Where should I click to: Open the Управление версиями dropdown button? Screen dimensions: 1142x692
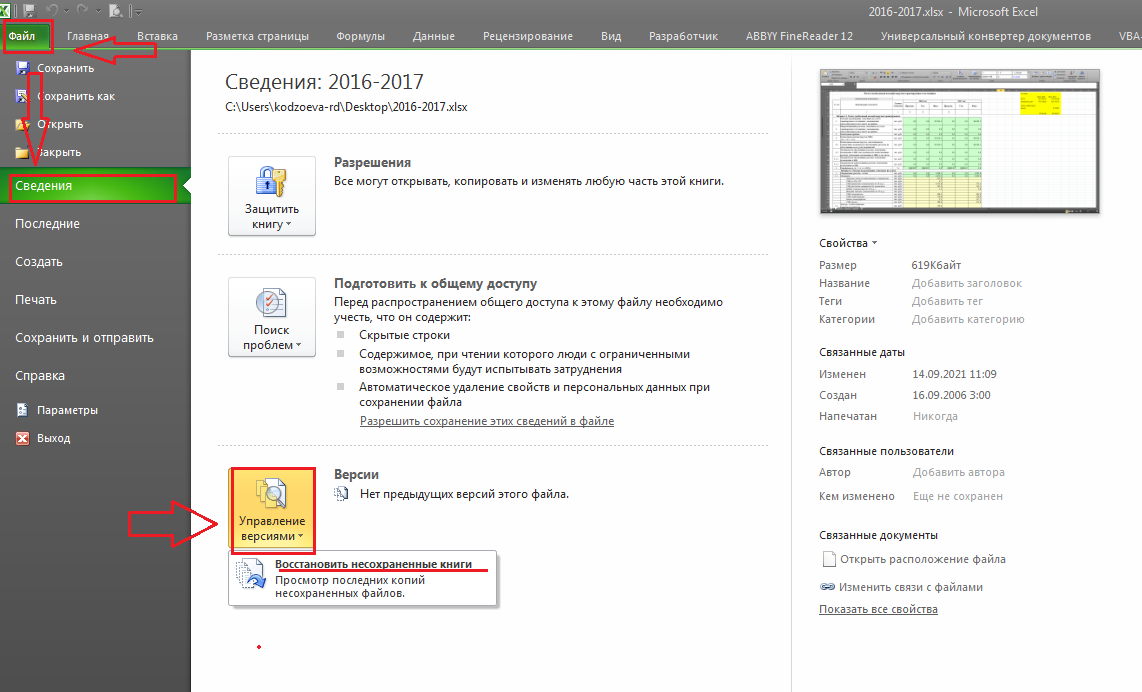(272, 507)
